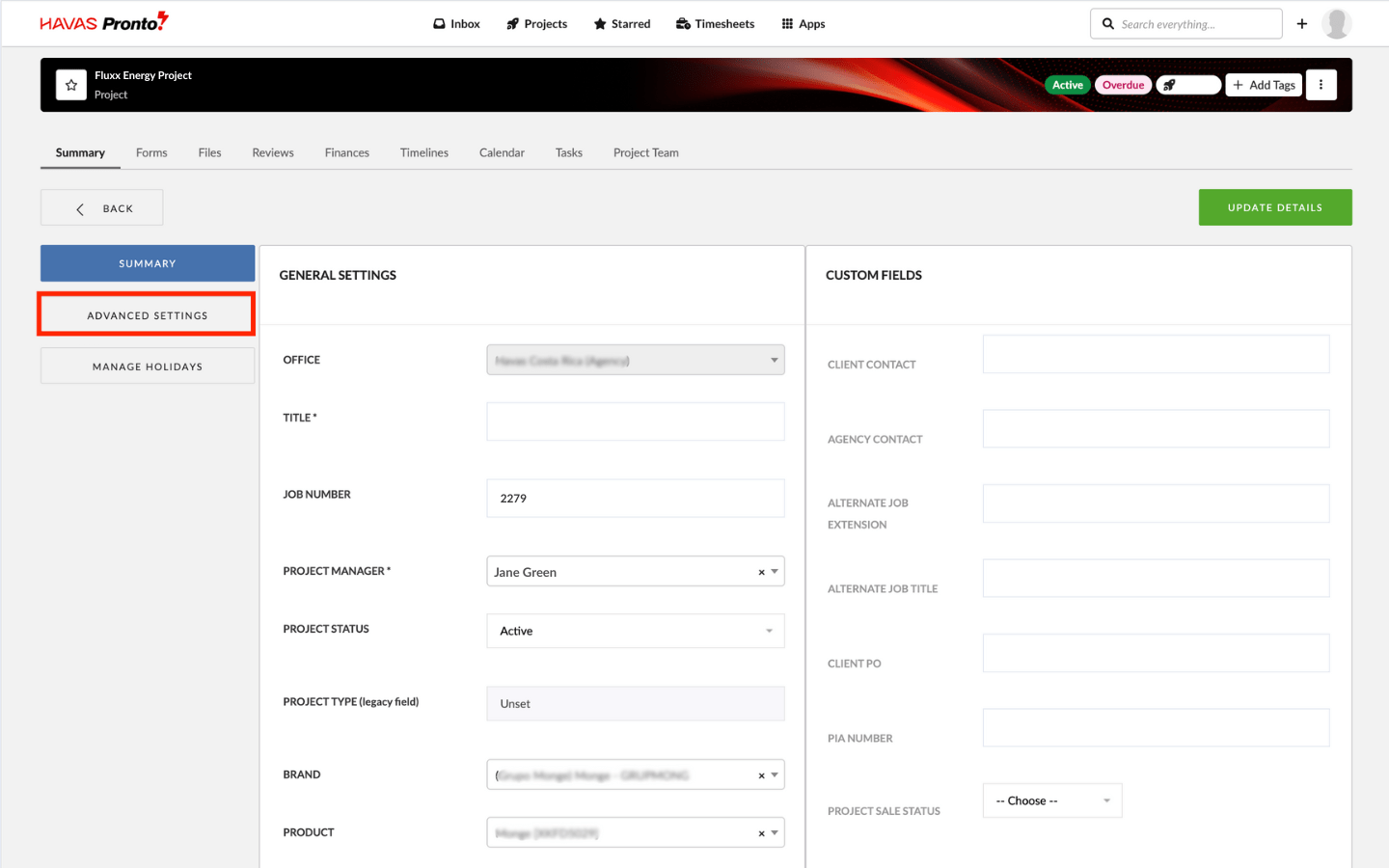Open the three-dot project options menu
Image resolution: width=1389 pixels, height=868 pixels.
[x=1321, y=85]
